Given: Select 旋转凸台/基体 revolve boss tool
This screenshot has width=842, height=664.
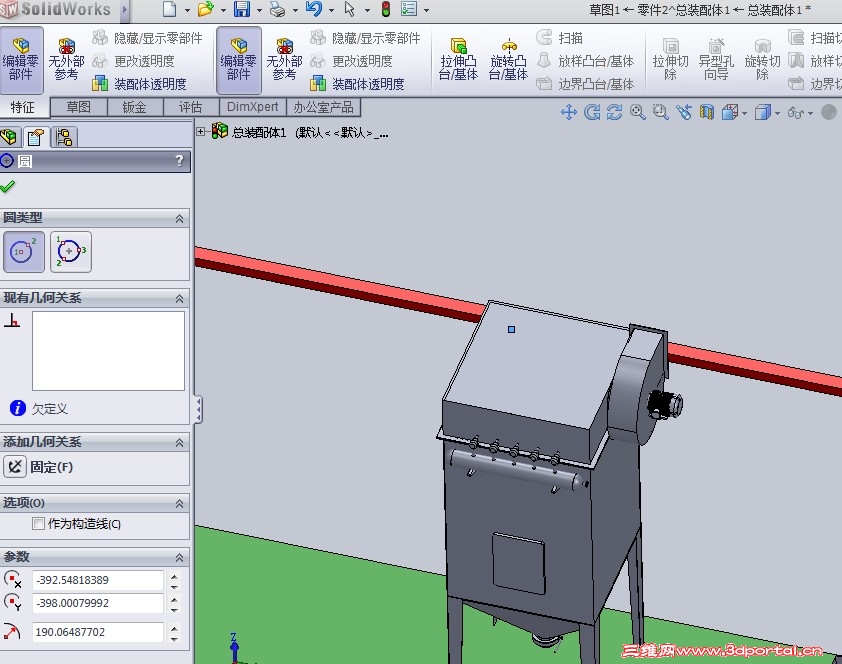Looking at the screenshot, I should pyautogui.click(x=509, y=60).
